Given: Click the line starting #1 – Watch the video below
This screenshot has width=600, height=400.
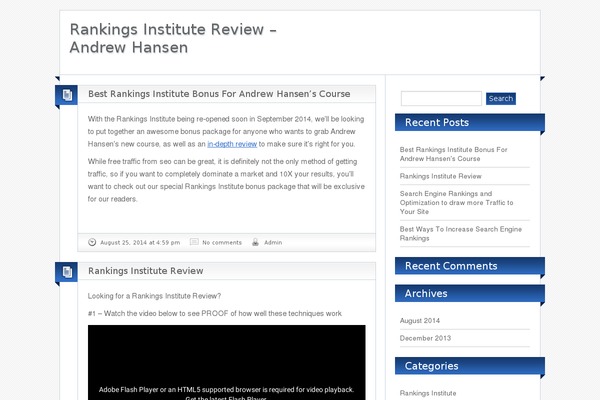Looking at the screenshot, I should 215,313.
